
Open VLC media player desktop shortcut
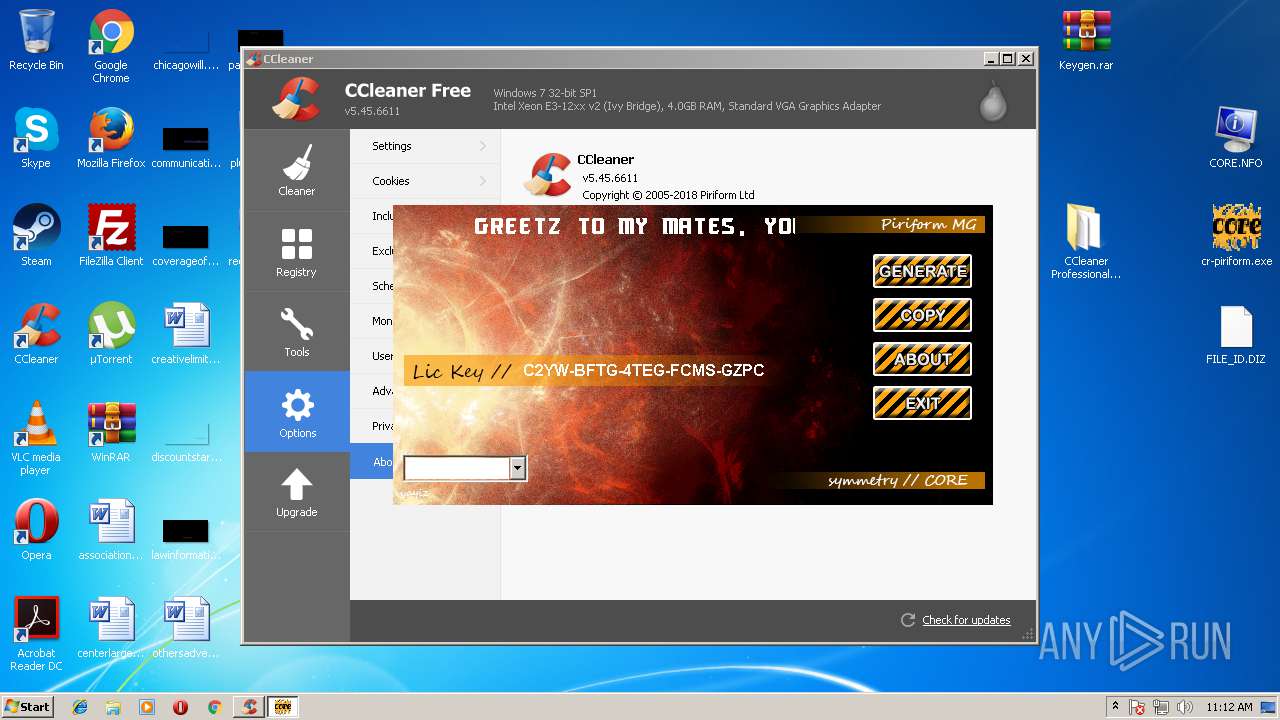point(36,438)
